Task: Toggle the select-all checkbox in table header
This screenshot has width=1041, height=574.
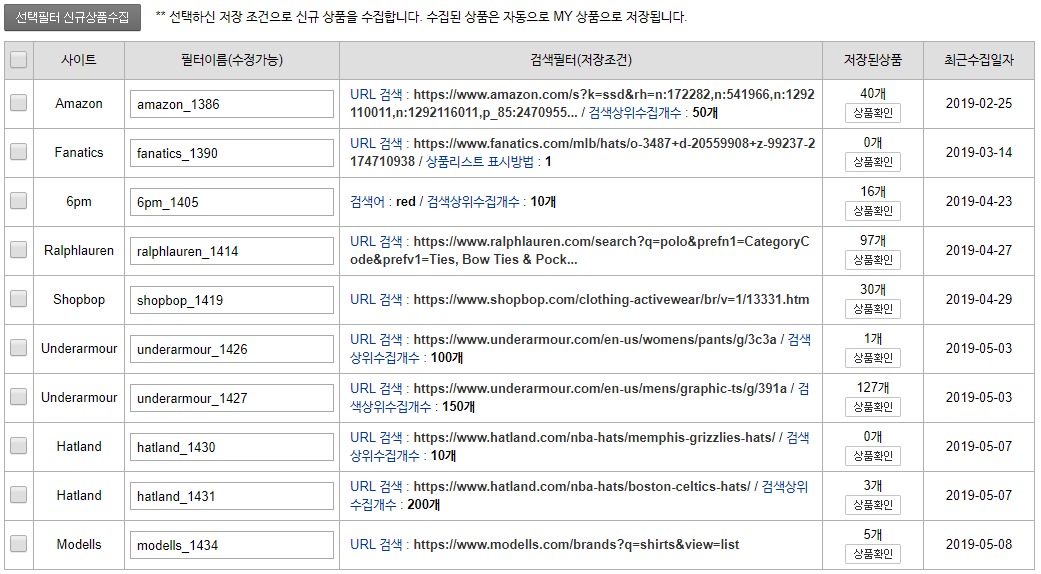Action: pos(19,60)
